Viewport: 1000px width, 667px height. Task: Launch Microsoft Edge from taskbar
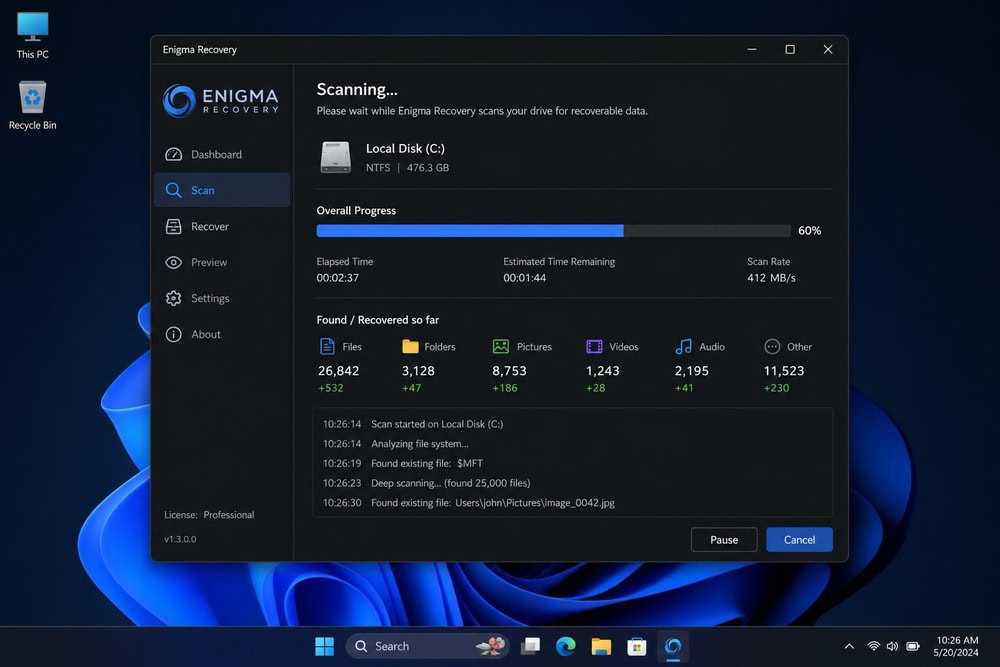click(566, 646)
